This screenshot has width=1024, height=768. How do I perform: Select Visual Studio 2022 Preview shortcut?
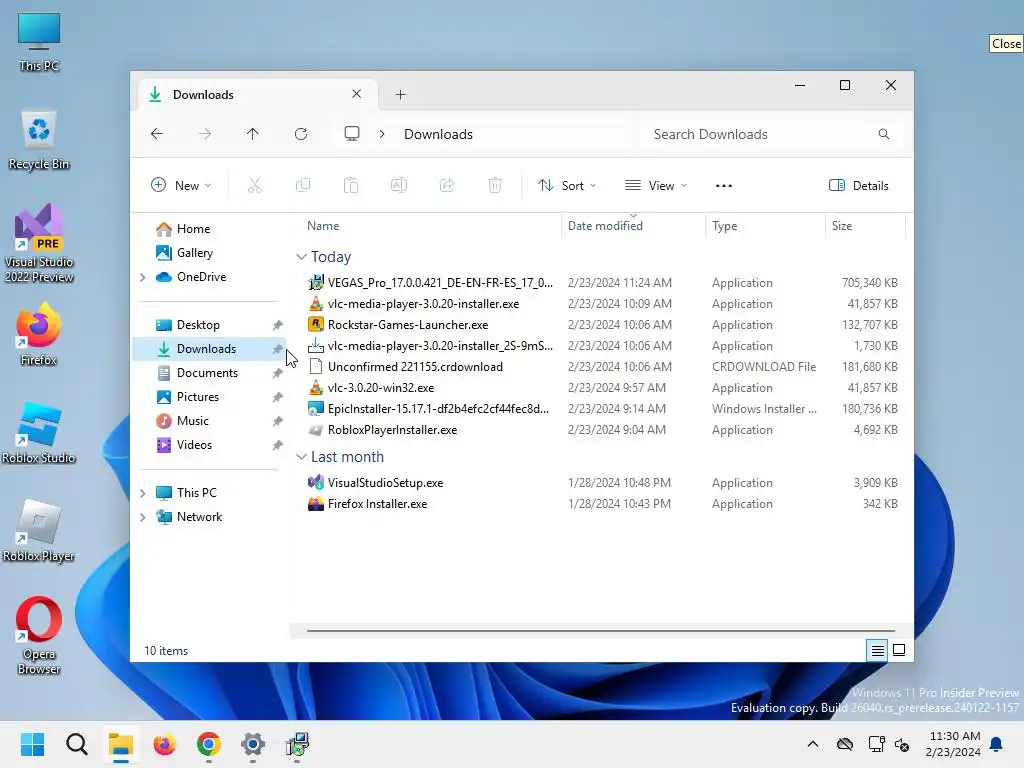(x=39, y=243)
